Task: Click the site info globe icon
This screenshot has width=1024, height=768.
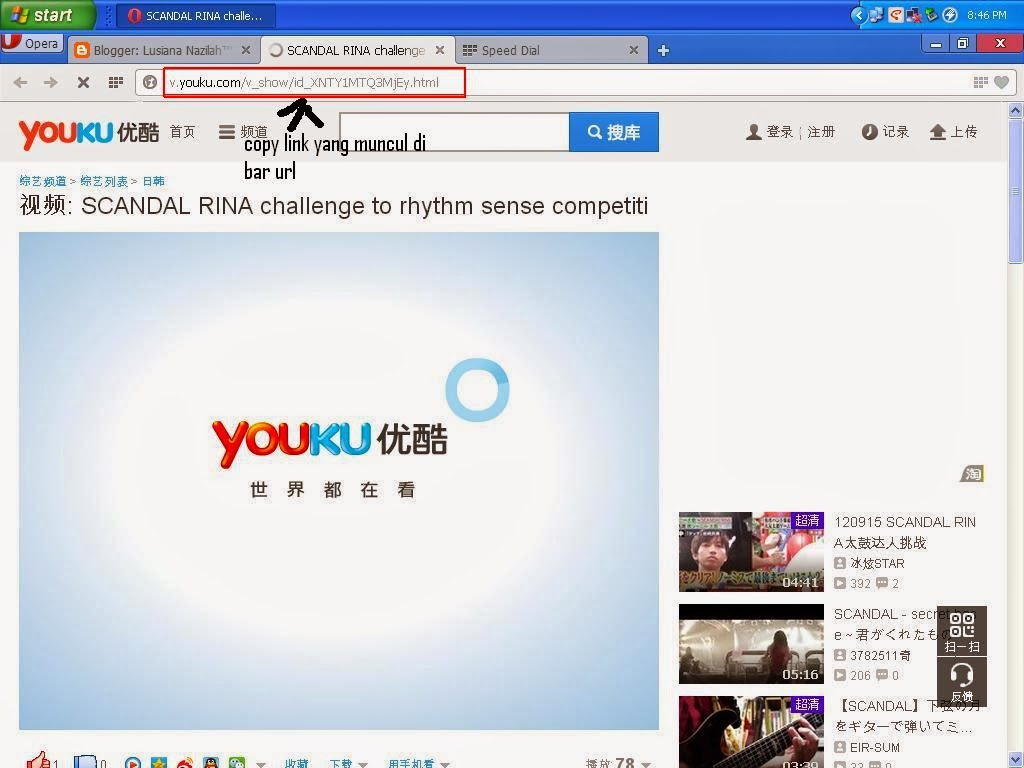Action: click(x=150, y=82)
